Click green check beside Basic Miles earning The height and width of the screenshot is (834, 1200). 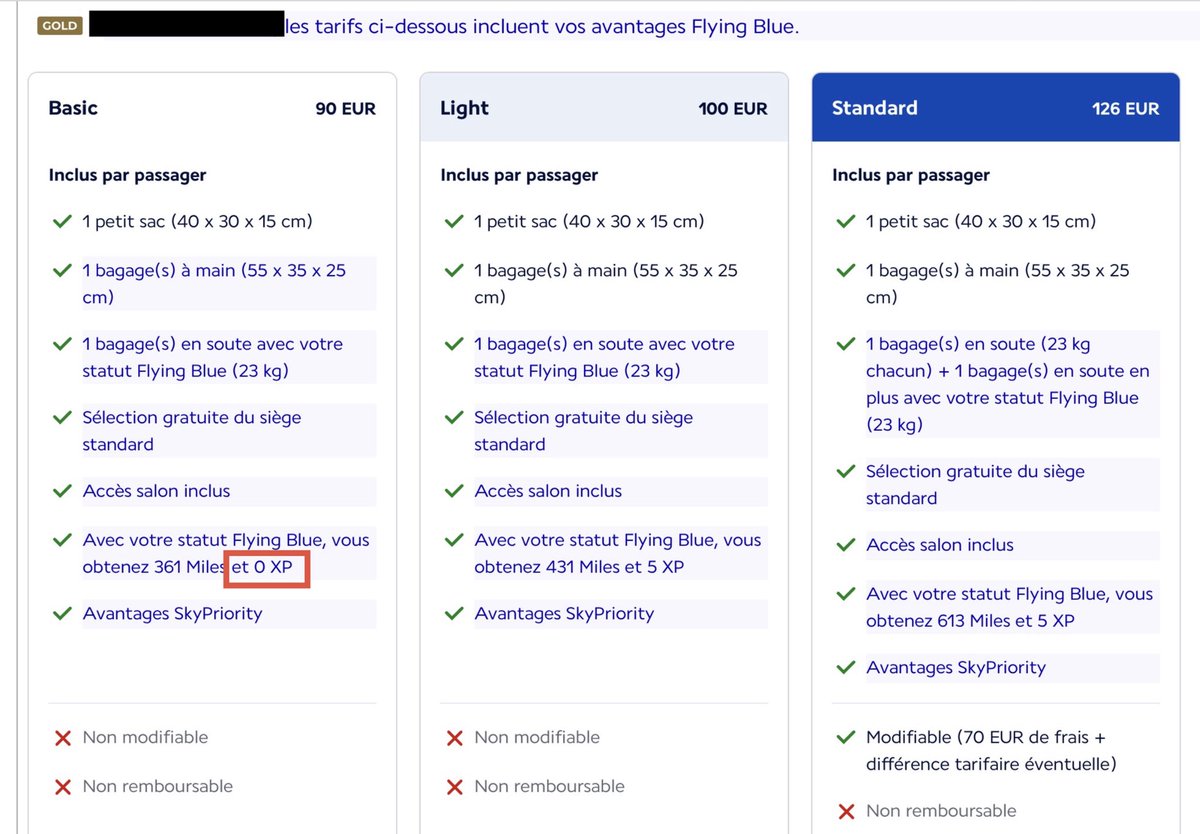pyautogui.click(x=62, y=541)
